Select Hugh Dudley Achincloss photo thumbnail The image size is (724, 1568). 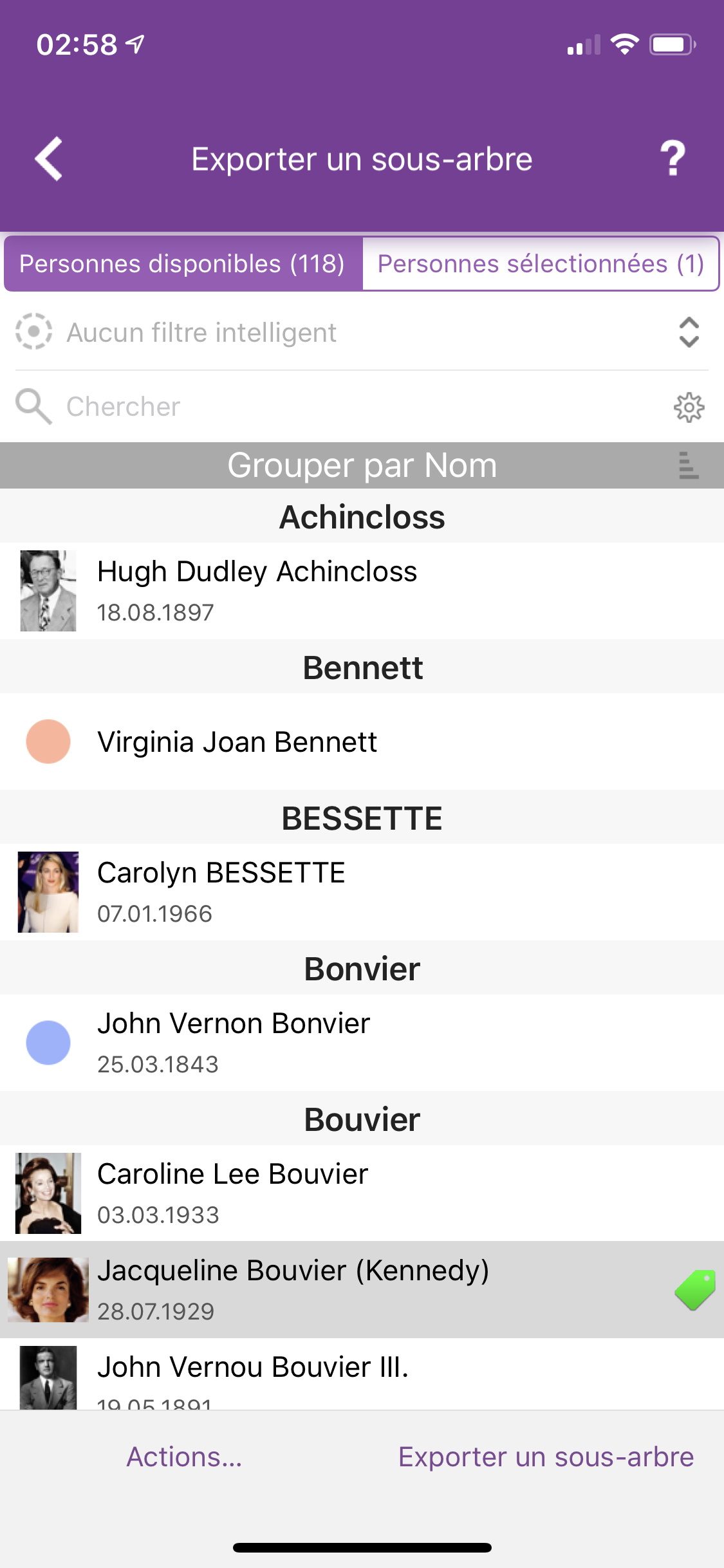coord(48,591)
